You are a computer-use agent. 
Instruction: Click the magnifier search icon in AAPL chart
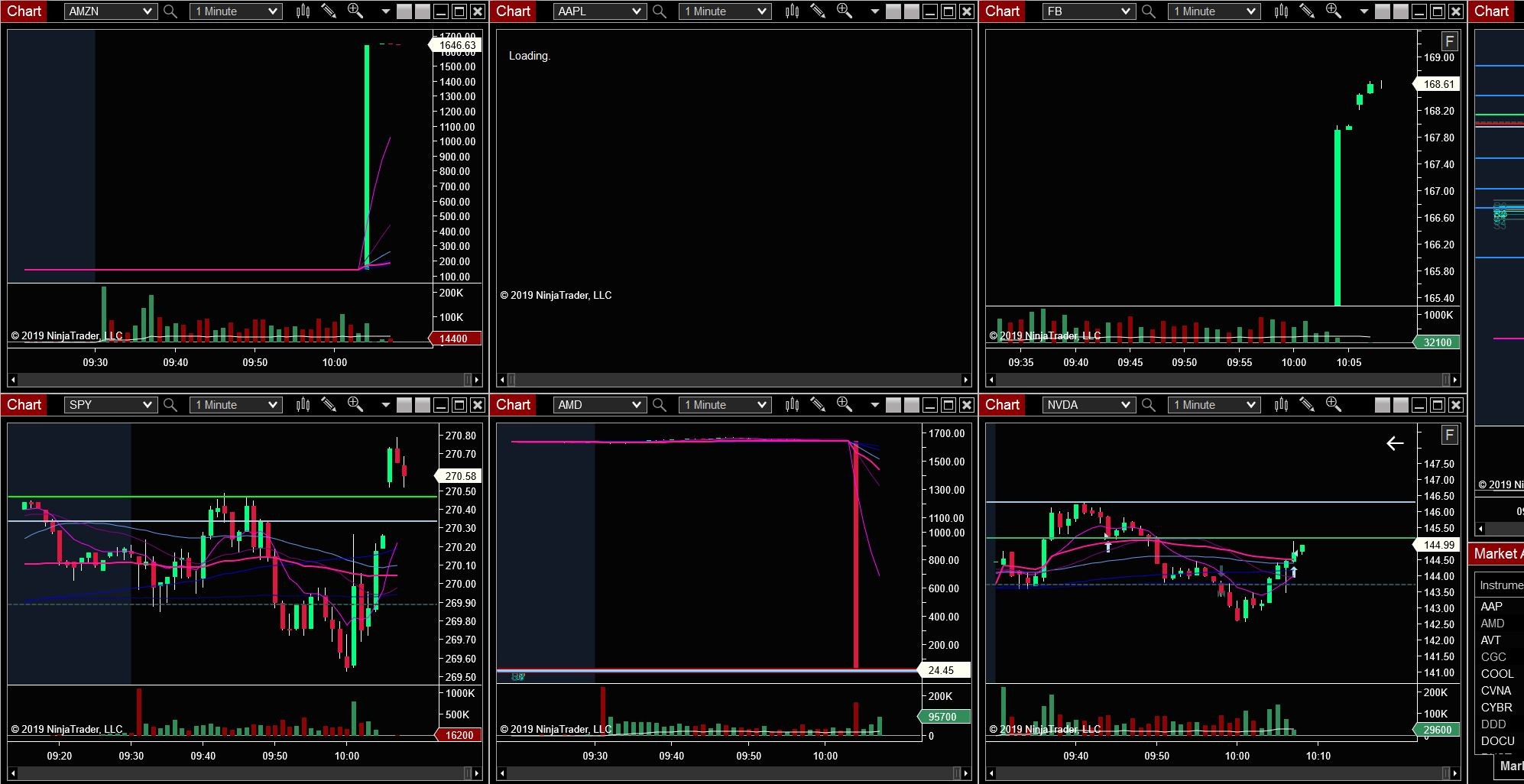click(x=660, y=11)
